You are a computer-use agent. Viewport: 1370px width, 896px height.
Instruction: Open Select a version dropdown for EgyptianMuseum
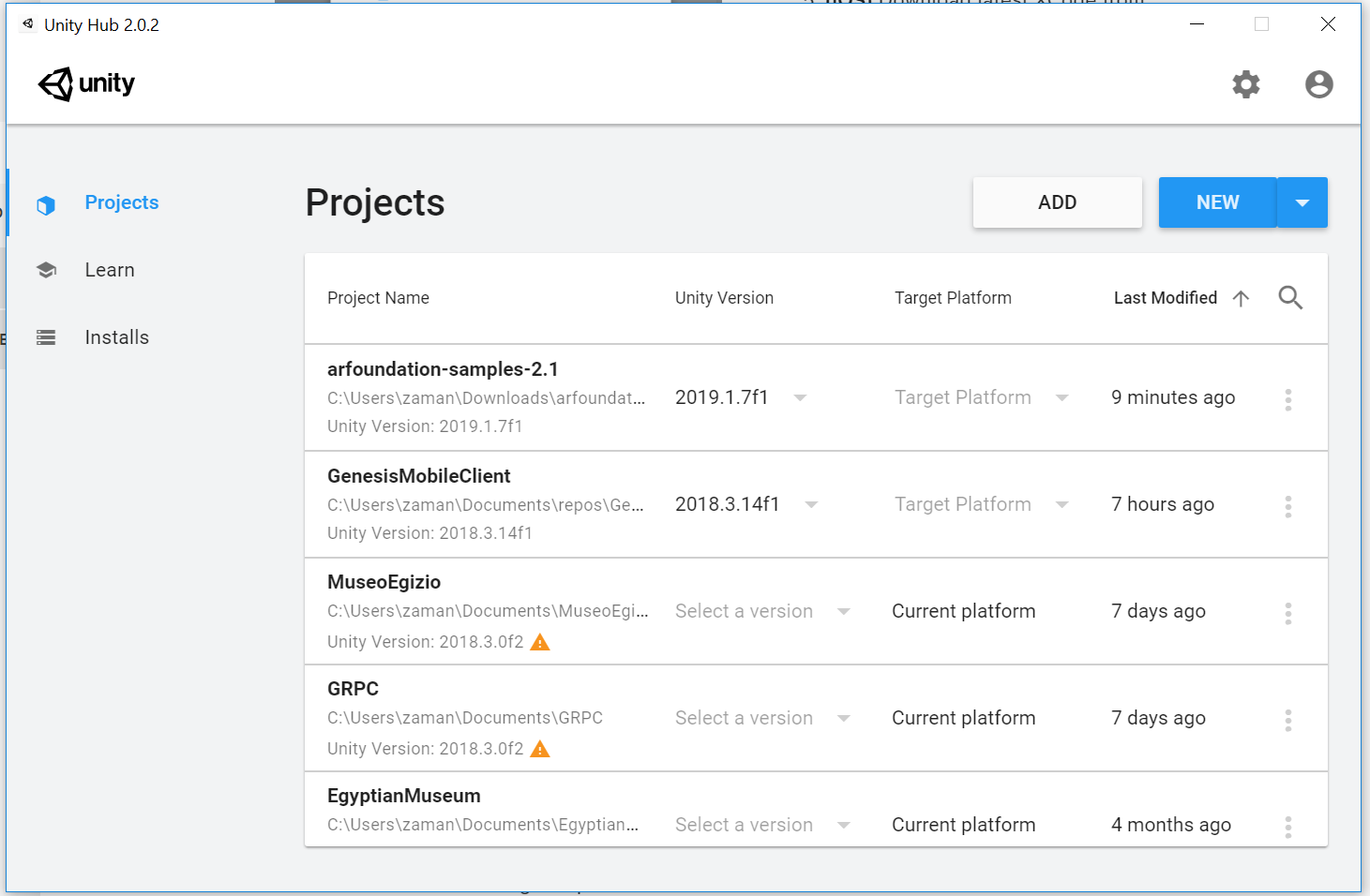tap(762, 825)
